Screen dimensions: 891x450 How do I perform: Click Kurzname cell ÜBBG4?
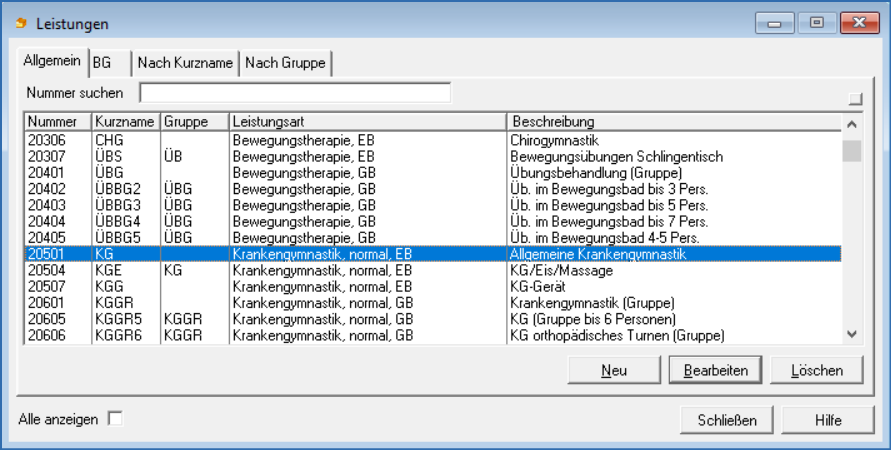point(118,221)
